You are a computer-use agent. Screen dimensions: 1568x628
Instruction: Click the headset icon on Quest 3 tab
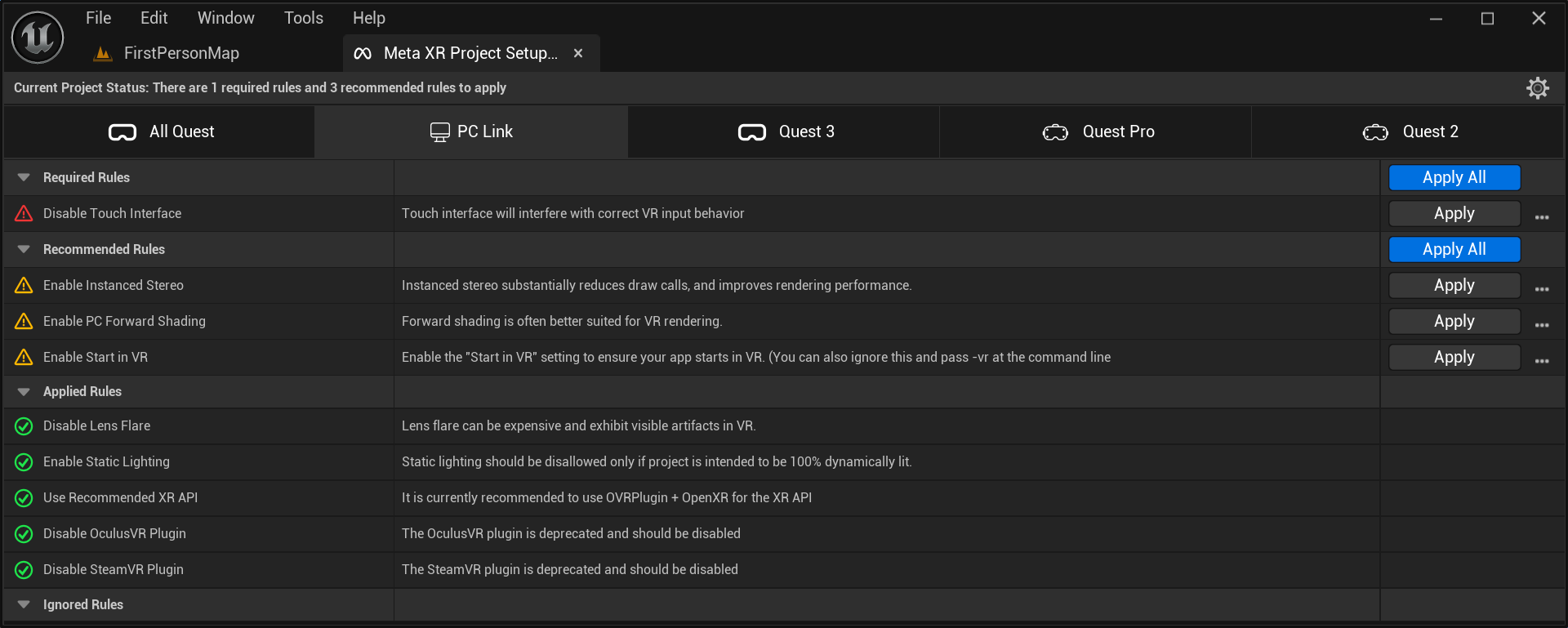752,132
